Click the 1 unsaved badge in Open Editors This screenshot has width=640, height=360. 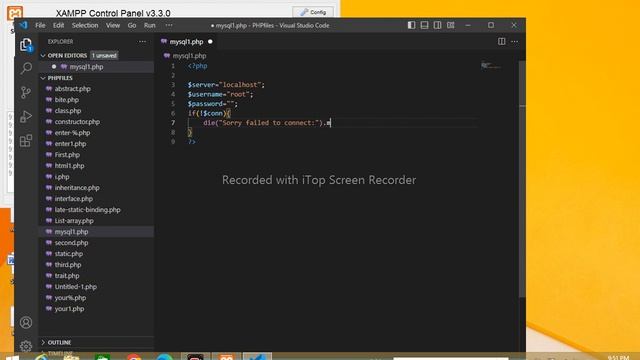tap(104, 56)
